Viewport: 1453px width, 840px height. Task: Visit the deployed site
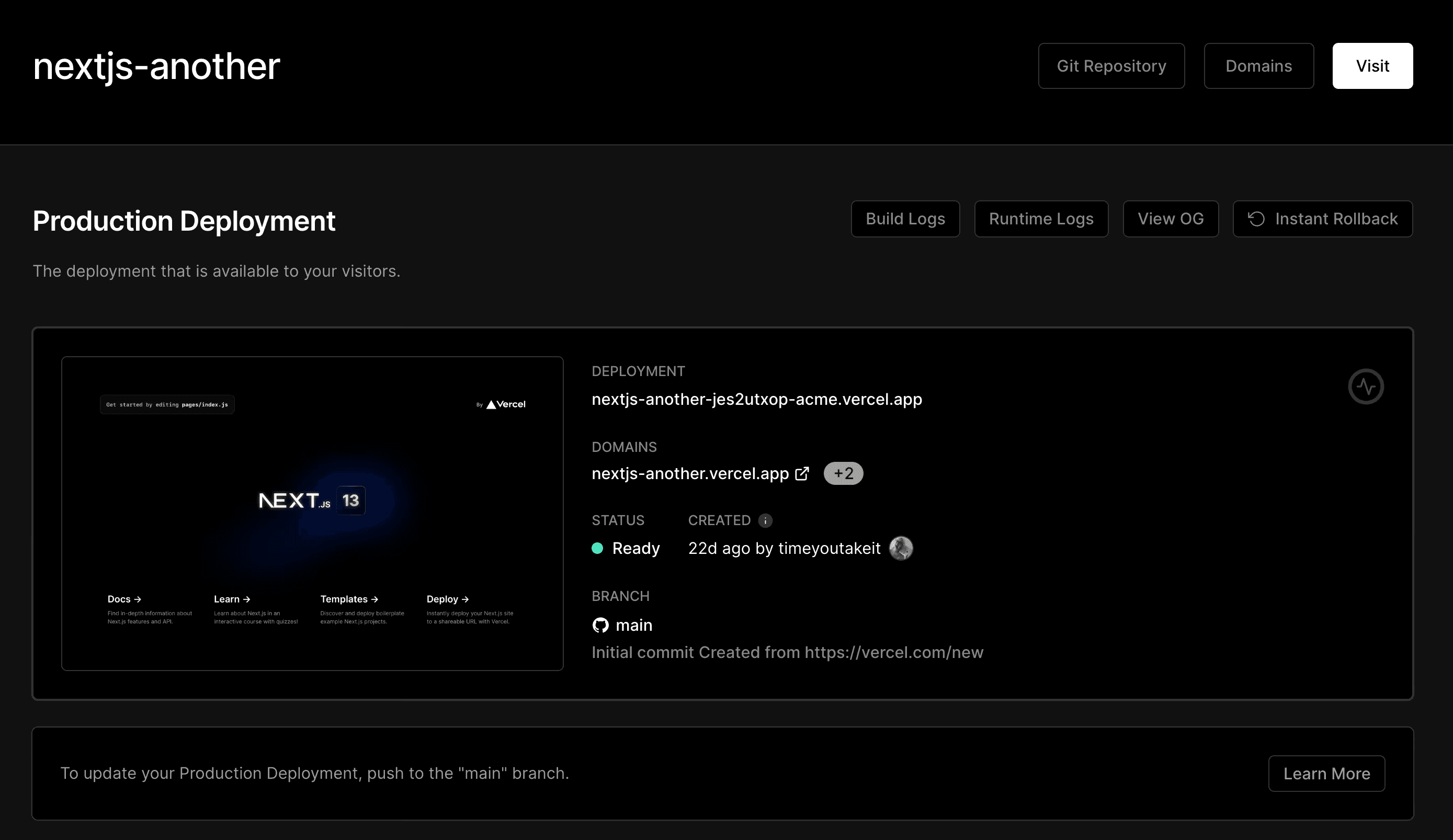(1372, 65)
